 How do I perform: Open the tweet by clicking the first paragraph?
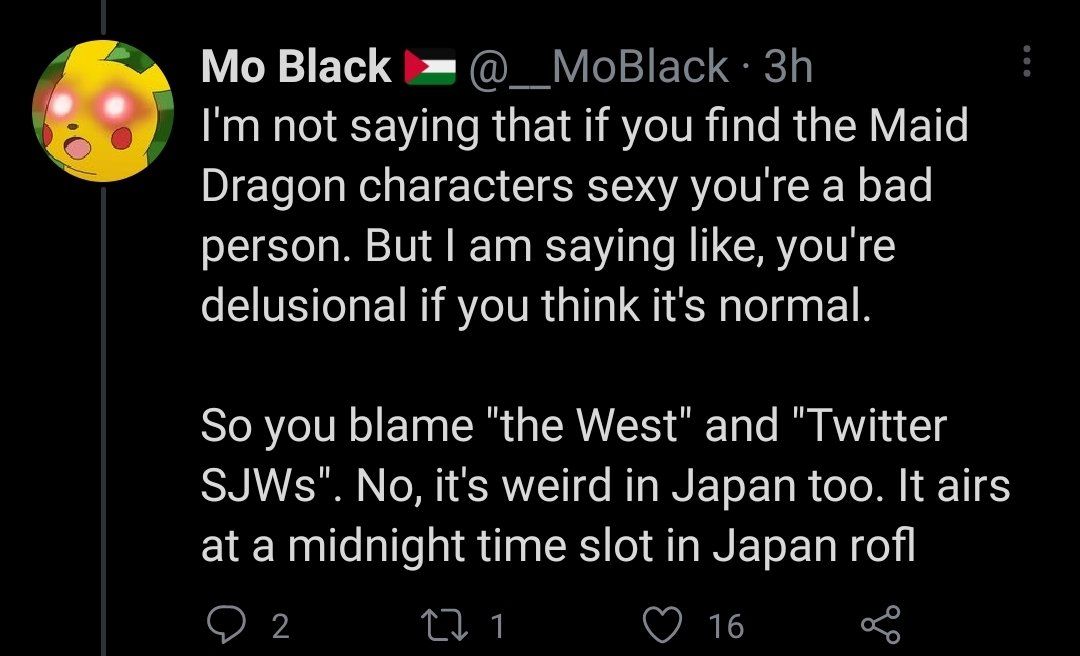point(560,215)
